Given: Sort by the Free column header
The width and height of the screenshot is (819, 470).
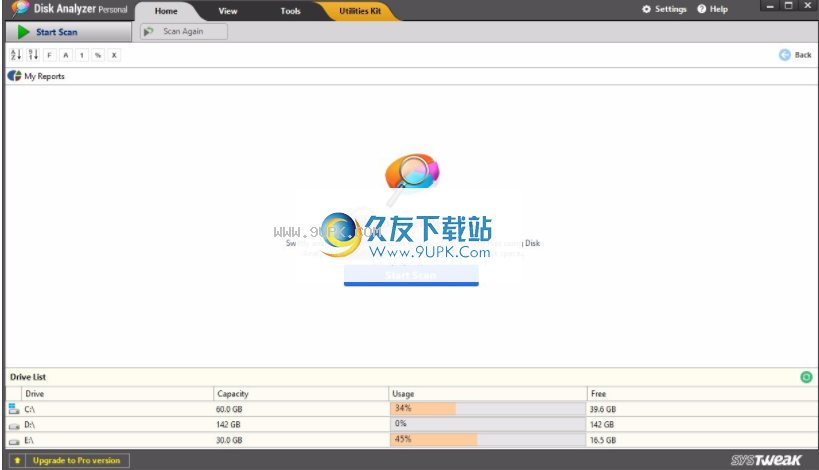Looking at the screenshot, I should point(702,394).
